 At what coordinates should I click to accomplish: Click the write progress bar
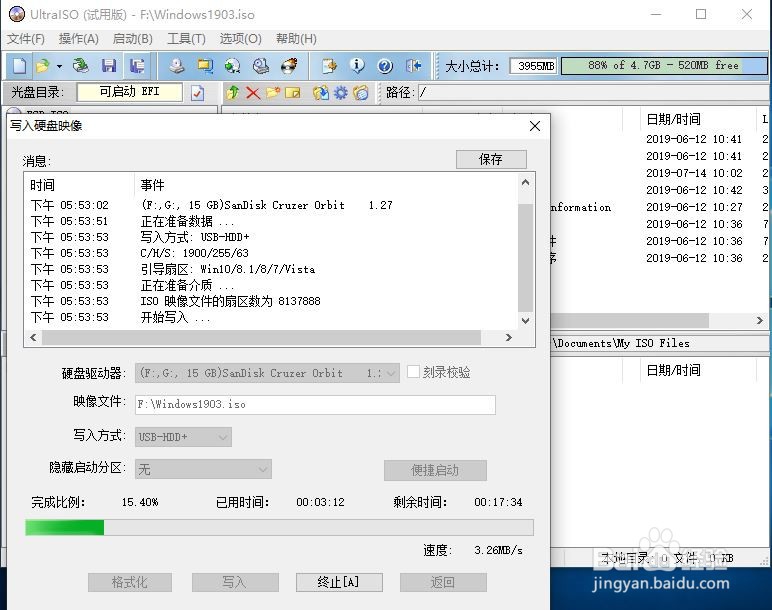[x=279, y=527]
